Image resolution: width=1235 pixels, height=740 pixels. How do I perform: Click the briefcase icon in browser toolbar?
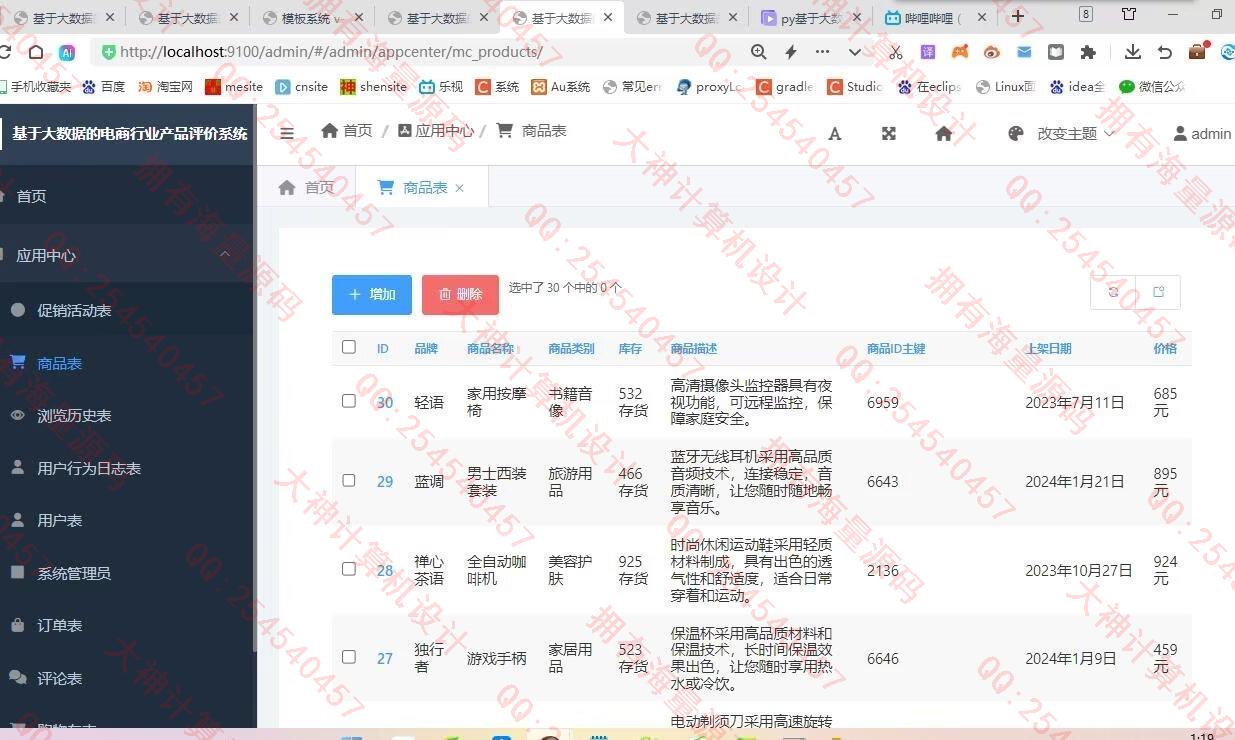(x=1198, y=51)
